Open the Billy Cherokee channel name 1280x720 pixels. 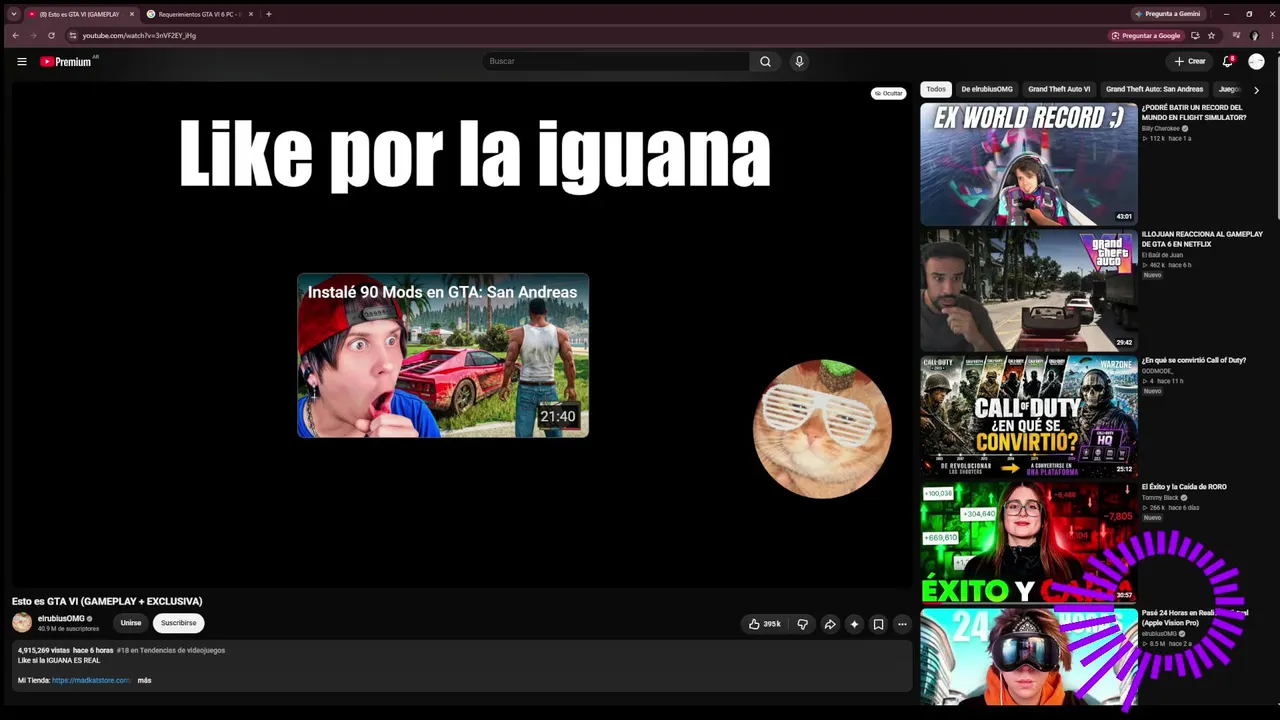[x=1161, y=128]
